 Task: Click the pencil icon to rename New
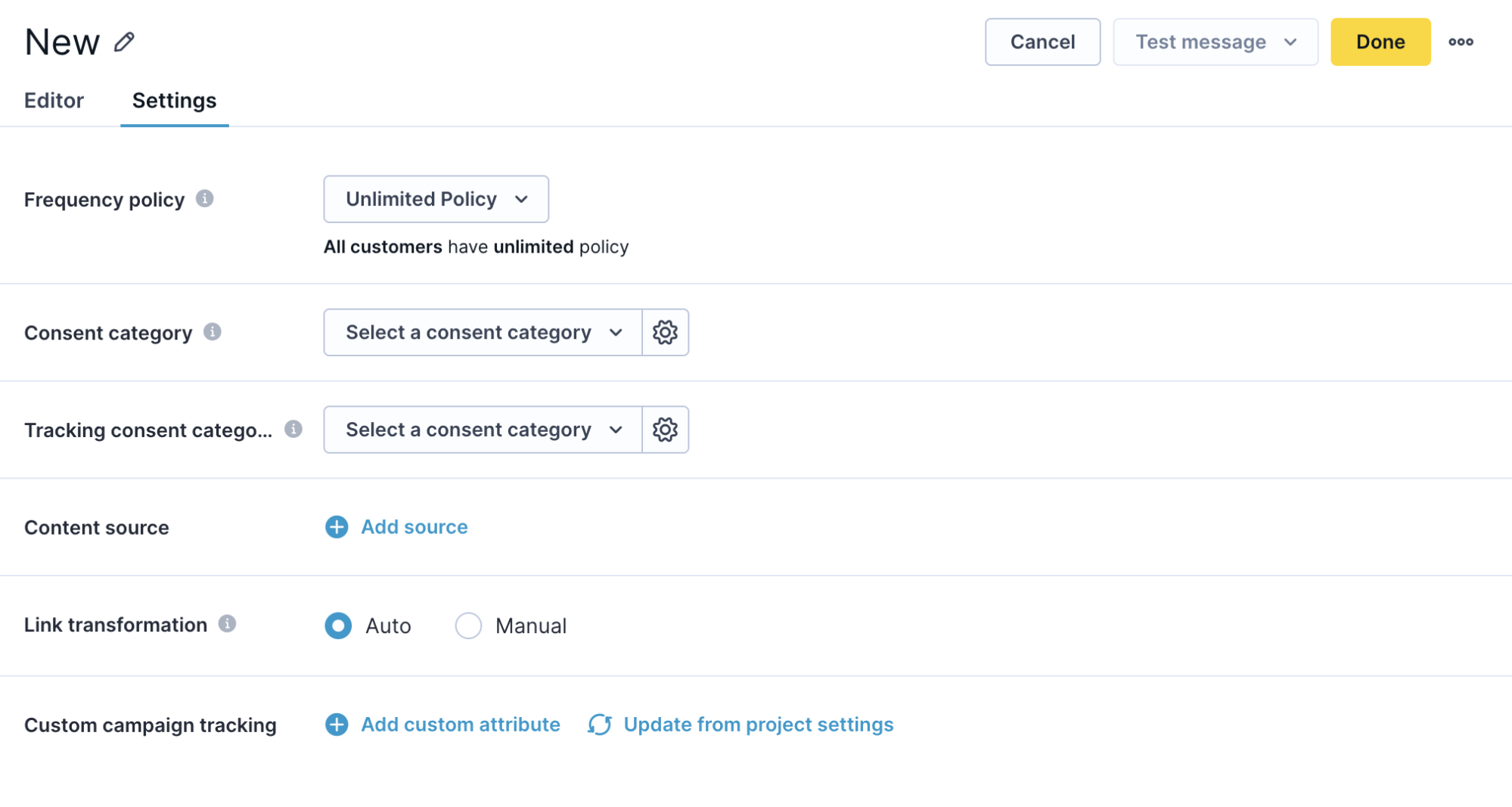point(124,42)
